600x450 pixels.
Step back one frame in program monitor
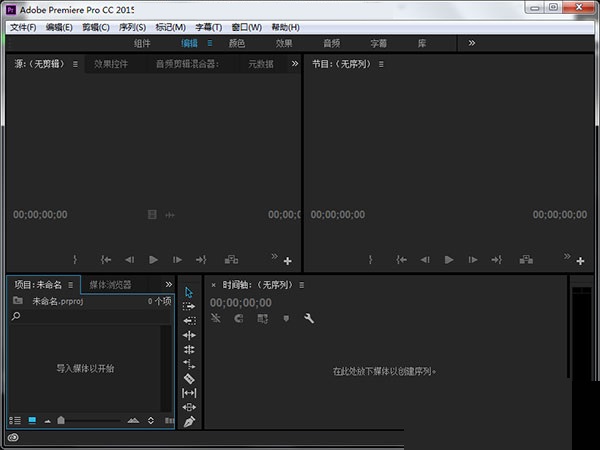pyautogui.click(x=425, y=260)
